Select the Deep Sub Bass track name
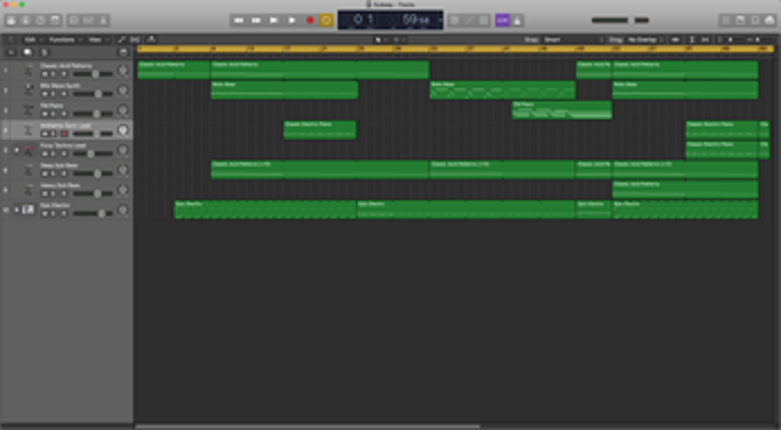The width and height of the screenshot is (781, 430). pos(59,165)
